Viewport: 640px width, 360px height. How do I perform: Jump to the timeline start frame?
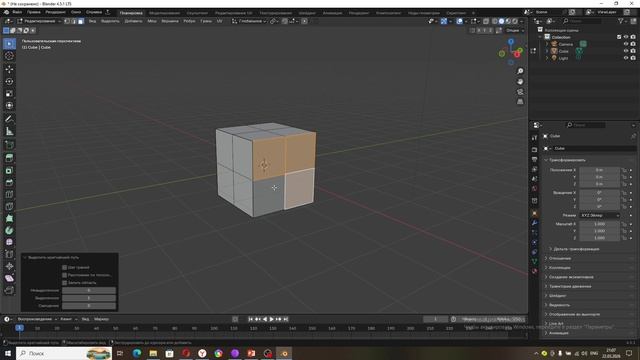click(251, 319)
